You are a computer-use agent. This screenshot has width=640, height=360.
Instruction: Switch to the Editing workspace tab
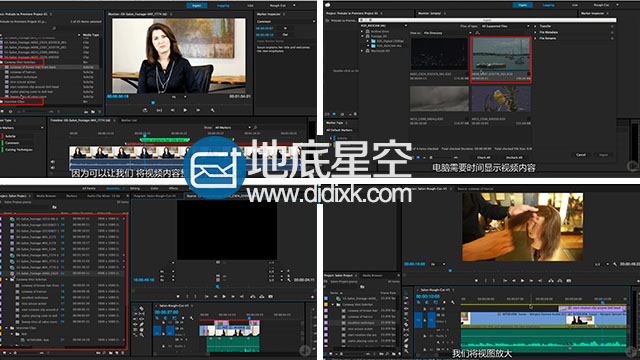(135, 189)
